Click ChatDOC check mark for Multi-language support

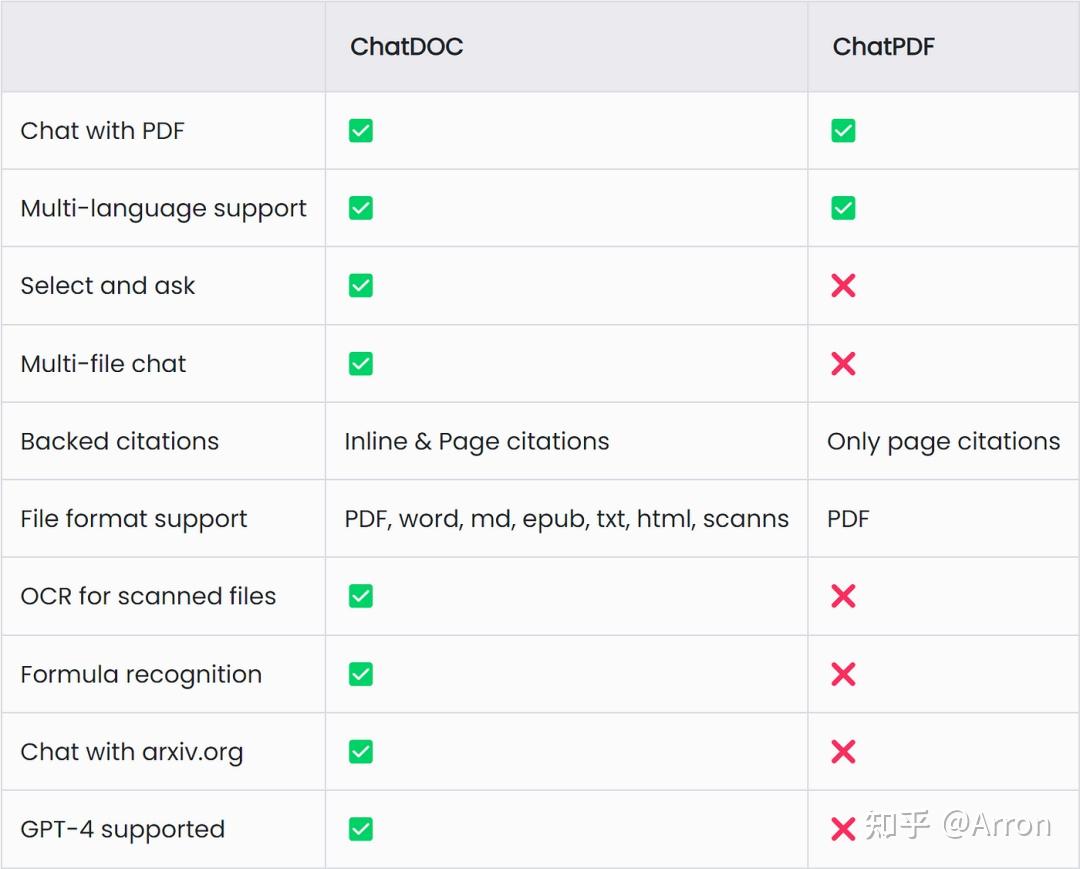coord(361,208)
